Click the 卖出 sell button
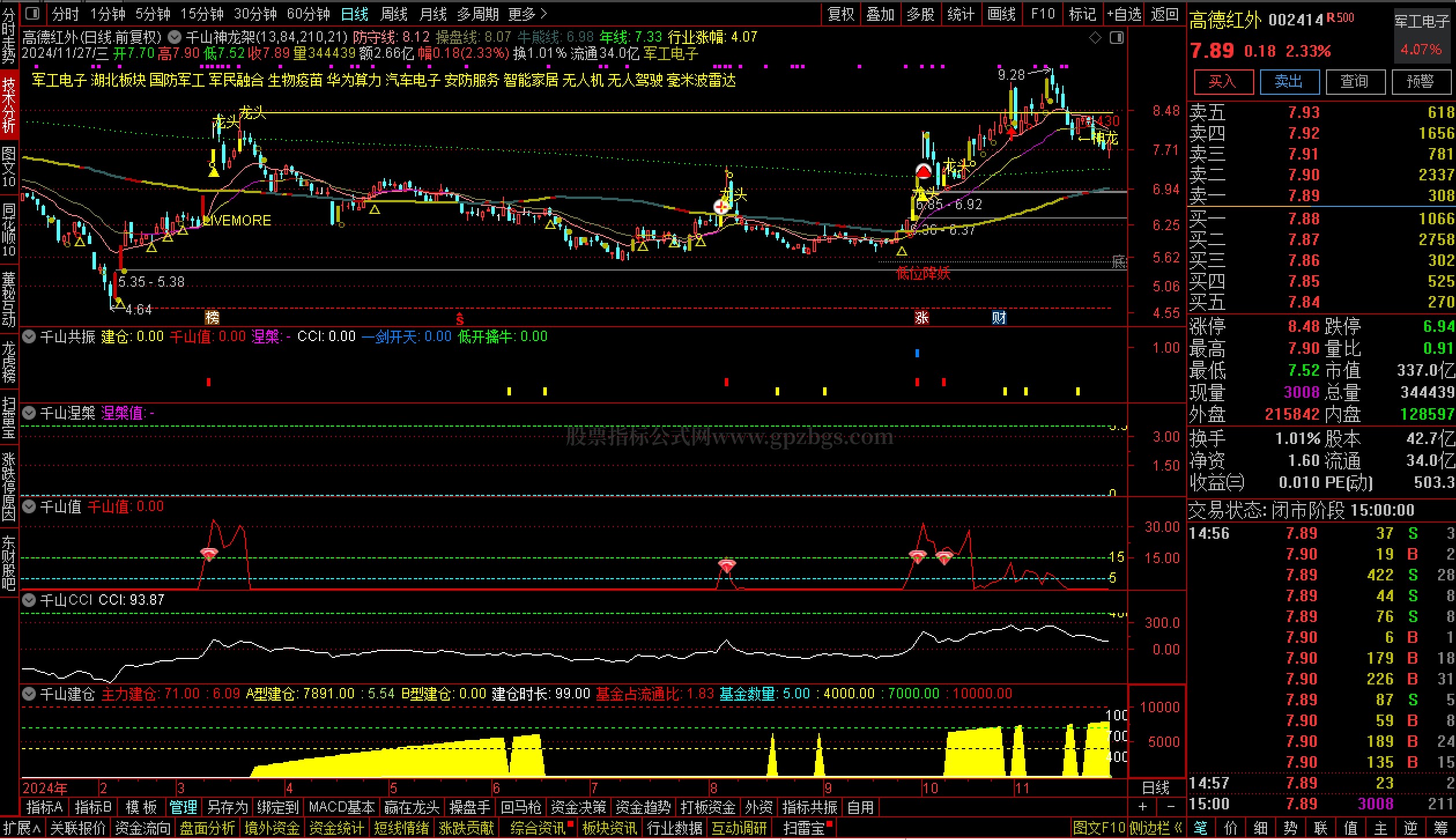The width and height of the screenshot is (1456, 840). (x=1289, y=82)
